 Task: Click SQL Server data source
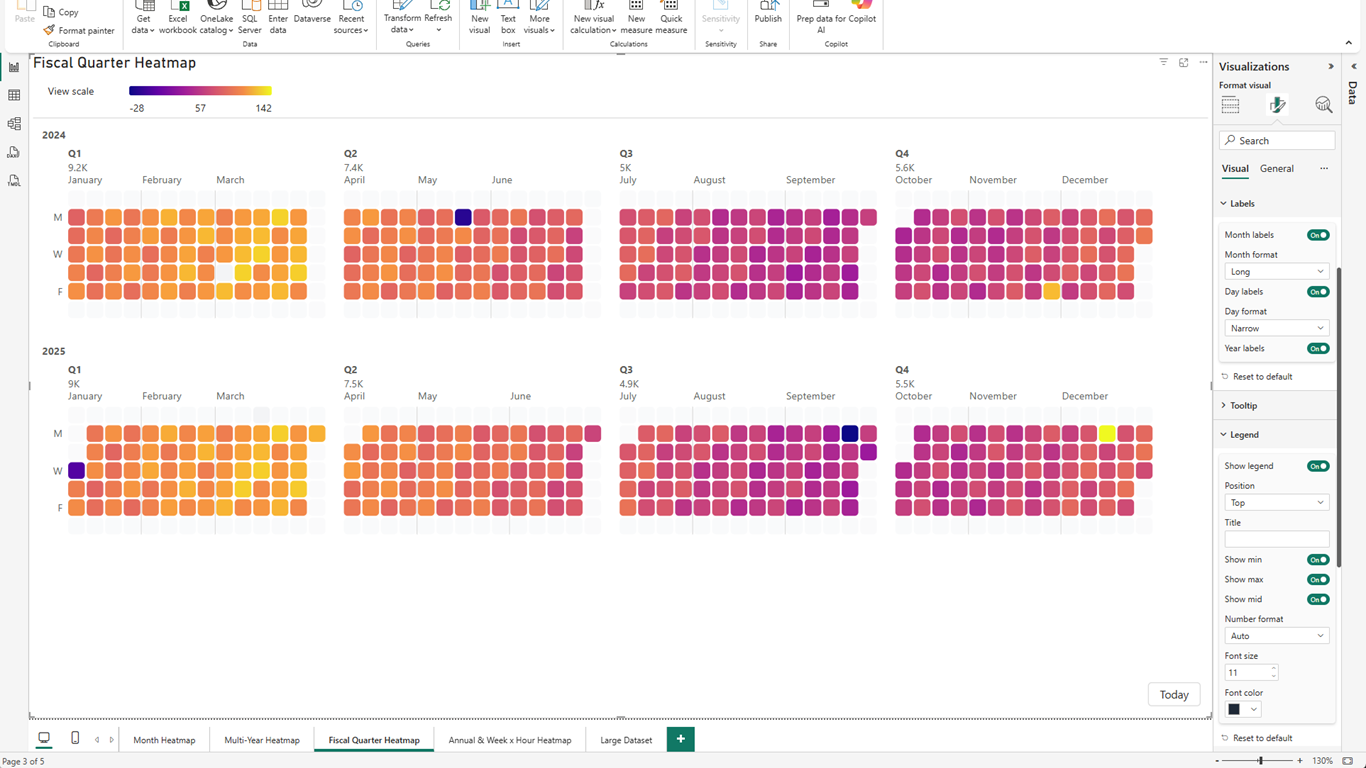(250, 18)
